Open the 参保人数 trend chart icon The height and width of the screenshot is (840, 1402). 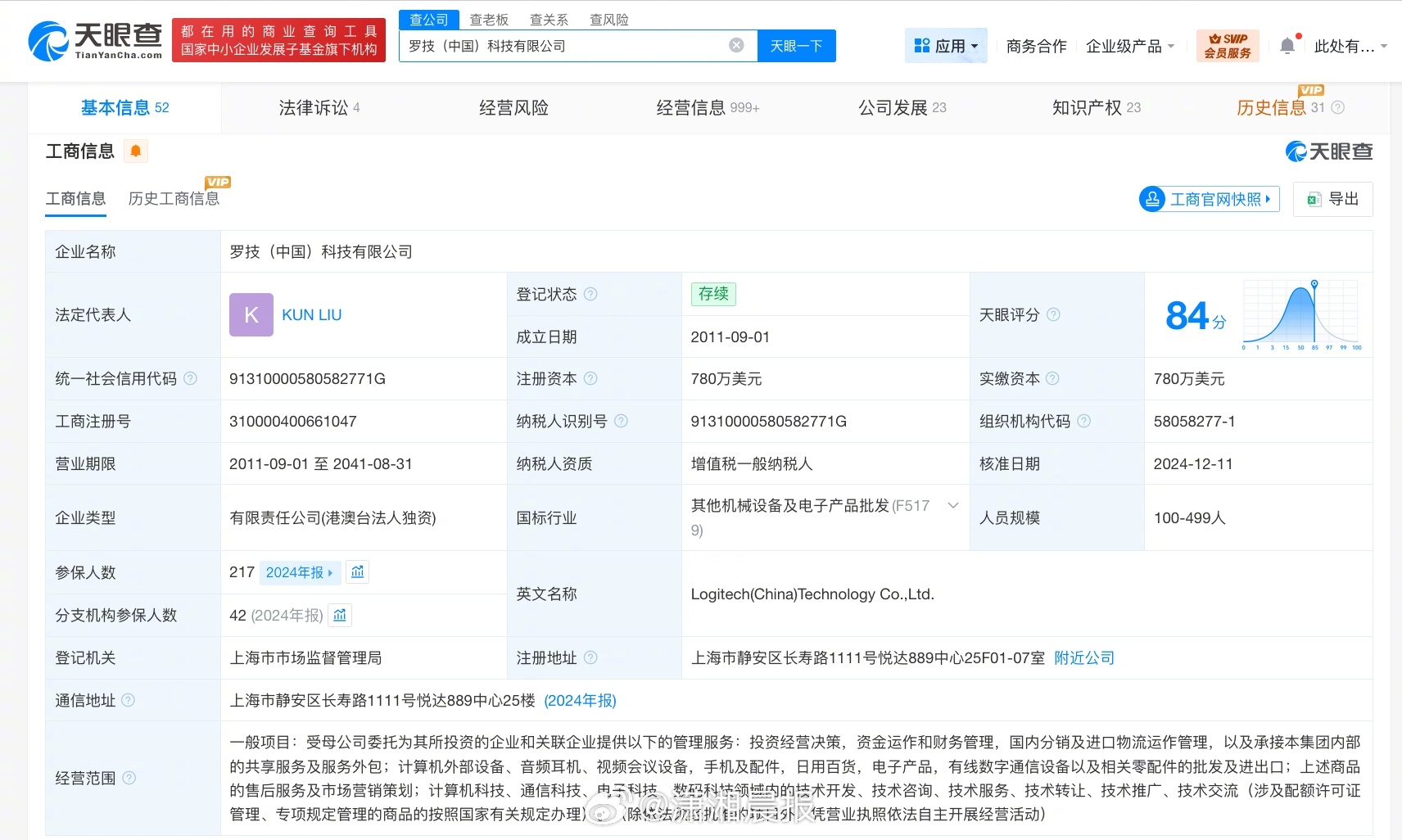(356, 571)
